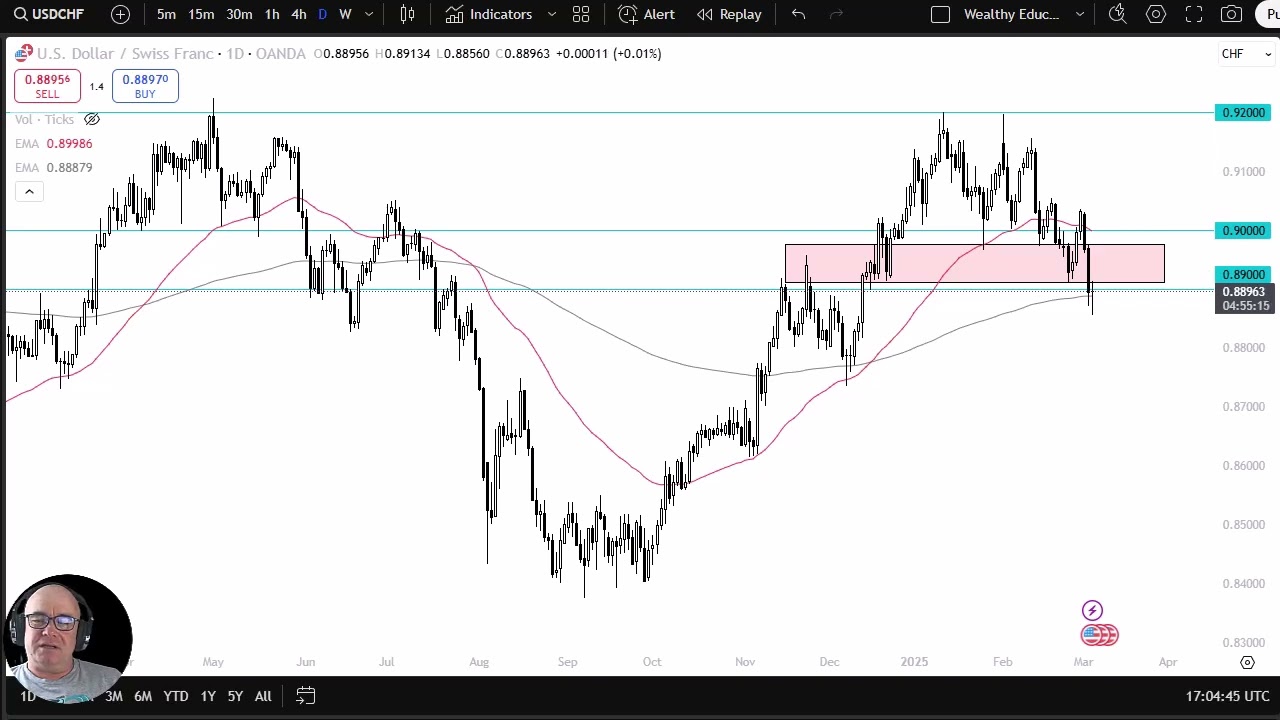The image size is (1280, 720).
Task: Open chart settings hexagon icon
Action: click(1156, 14)
